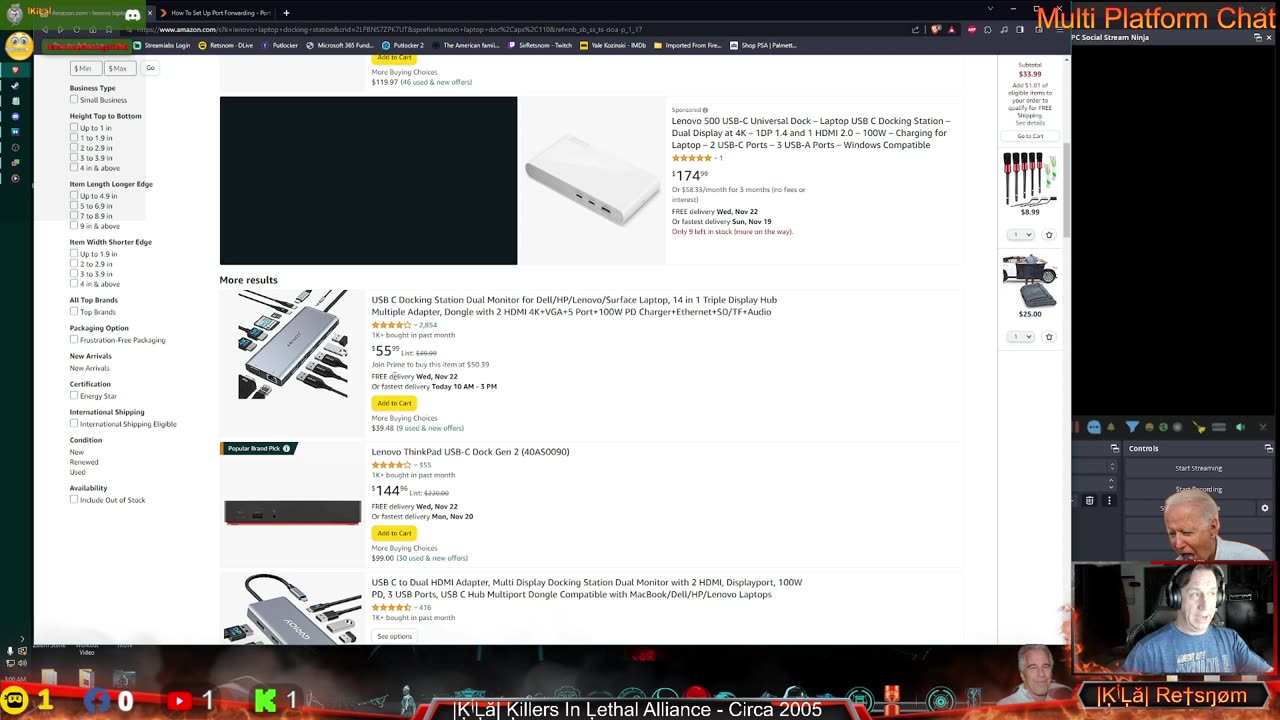Open the blue funnel filter icon

[x=1132, y=426]
